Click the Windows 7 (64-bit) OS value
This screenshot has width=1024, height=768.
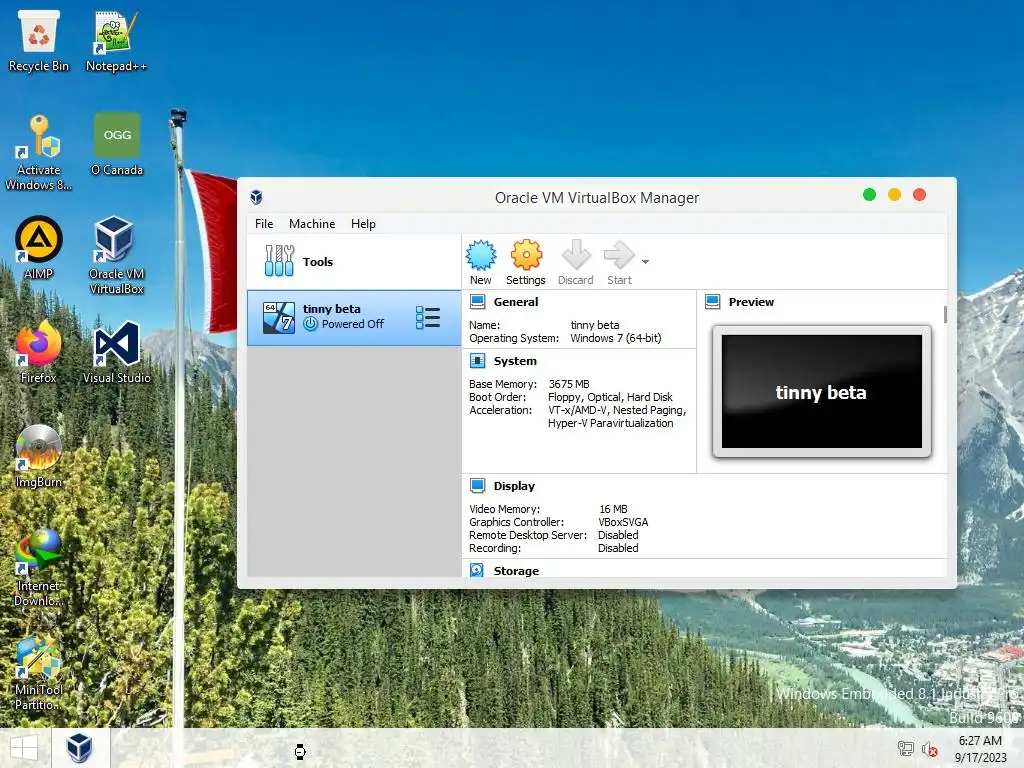click(616, 338)
